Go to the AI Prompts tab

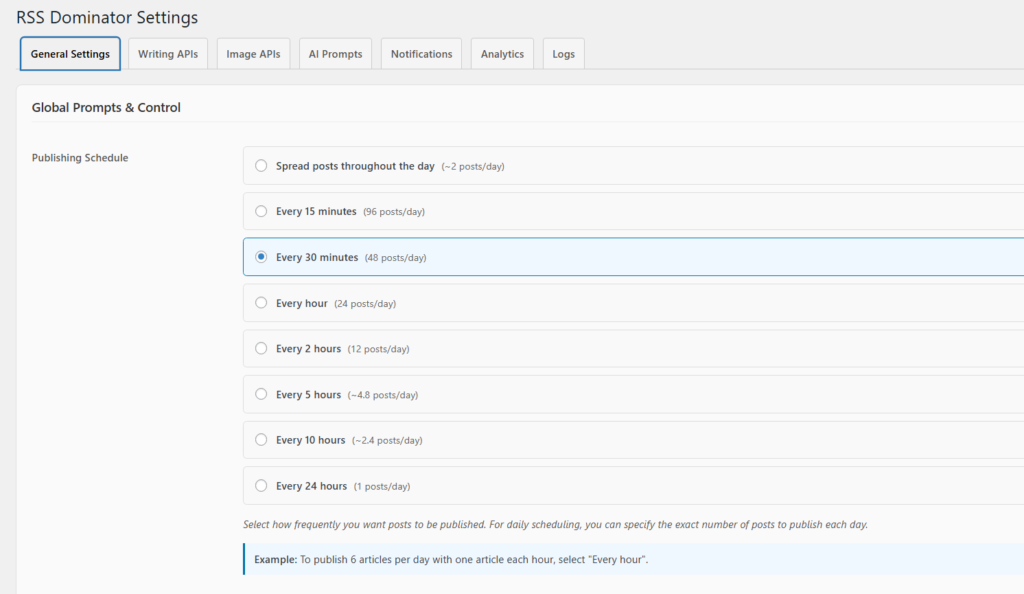click(335, 54)
